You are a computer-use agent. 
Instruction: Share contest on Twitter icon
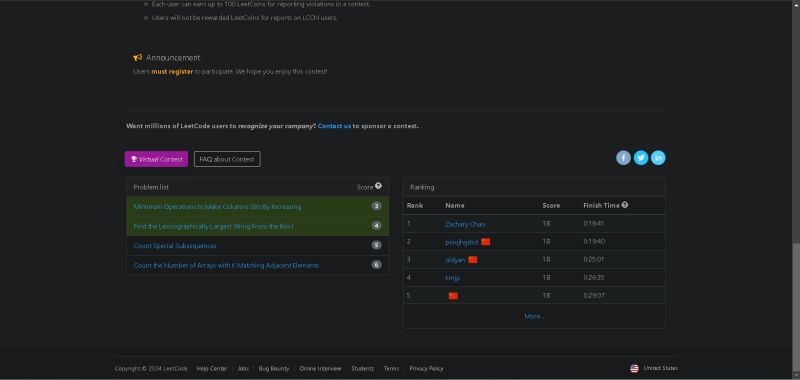pos(641,158)
